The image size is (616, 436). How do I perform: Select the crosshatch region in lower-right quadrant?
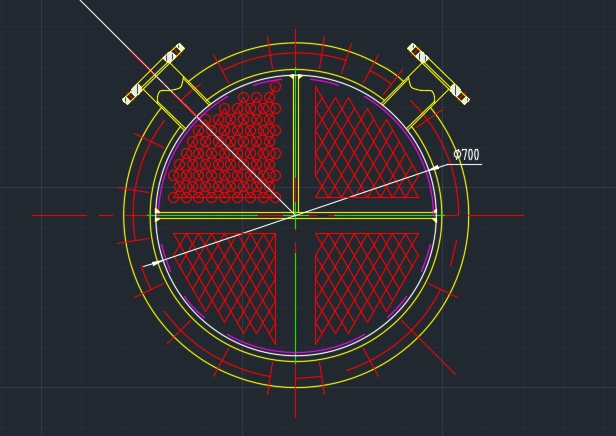pos(367,289)
